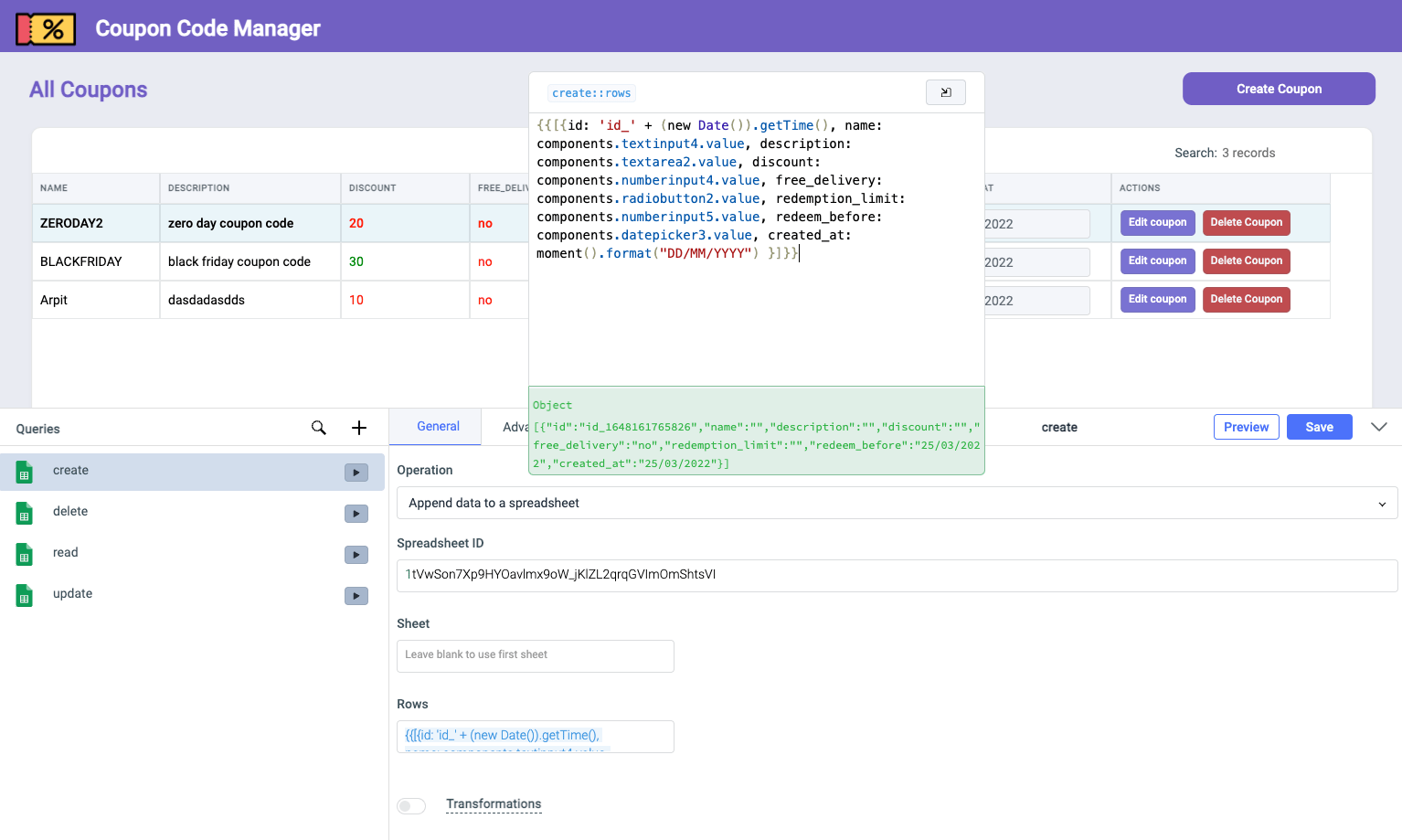Run the delete query play button
The width and height of the screenshot is (1402, 840).
(x=356, y=514)
